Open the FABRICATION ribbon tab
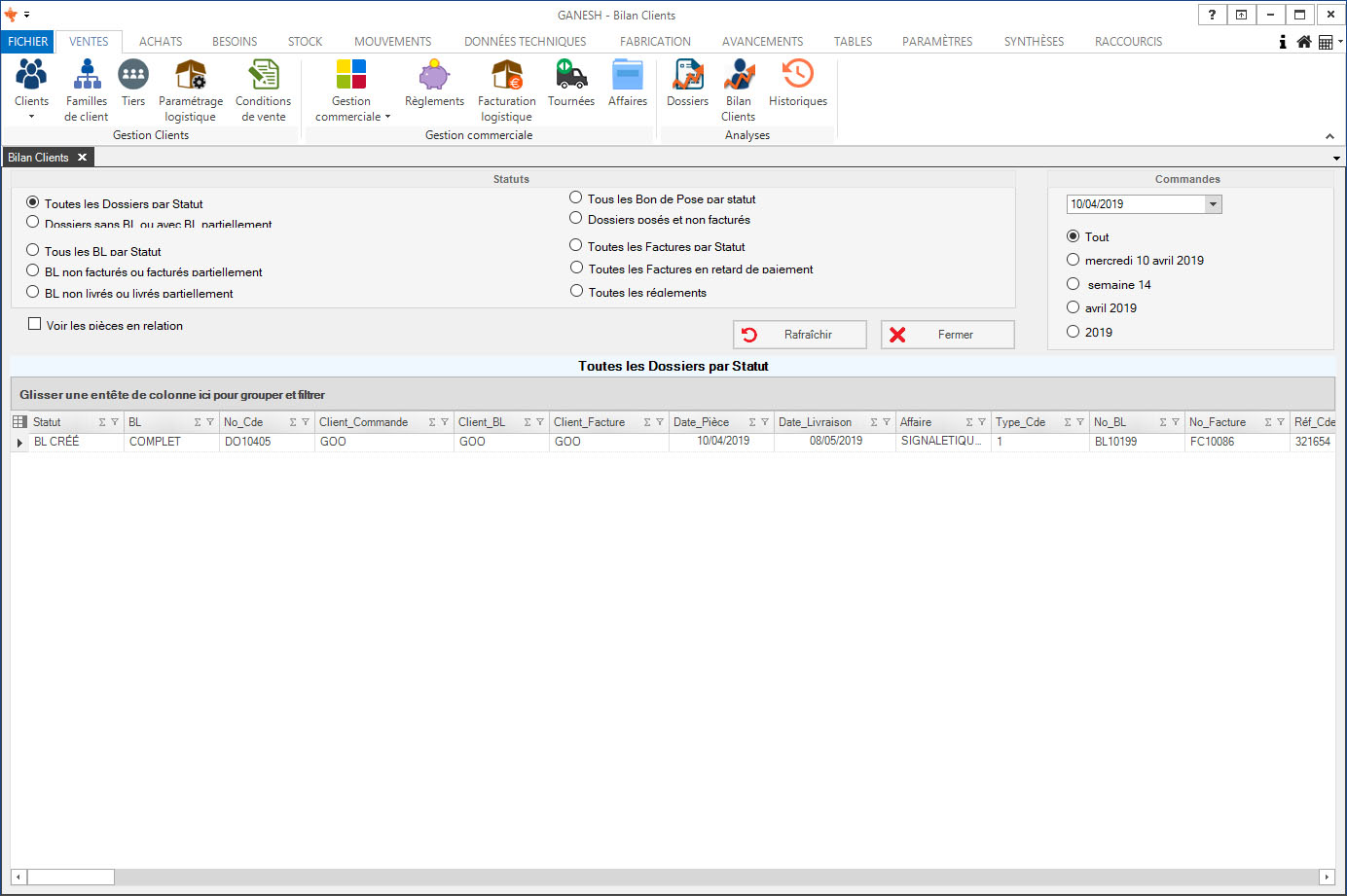Image resolution: width=1347 pixels, height=896 pixels. tap(655, 42)
